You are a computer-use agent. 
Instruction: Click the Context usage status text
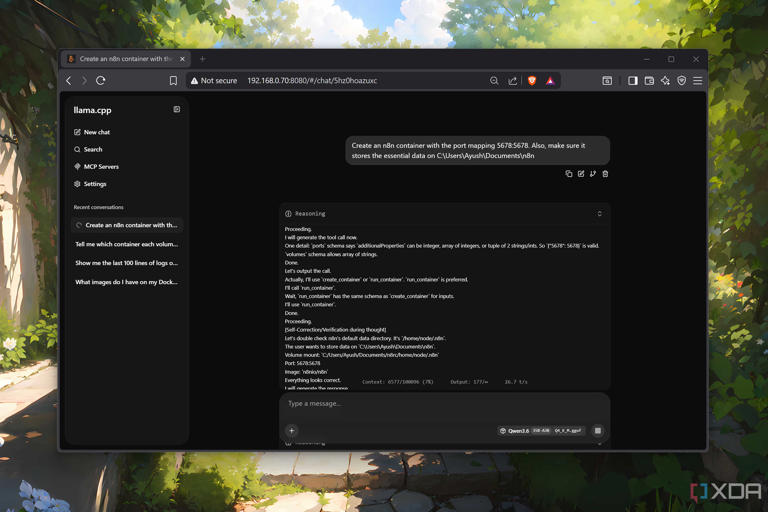coord(398,382)
